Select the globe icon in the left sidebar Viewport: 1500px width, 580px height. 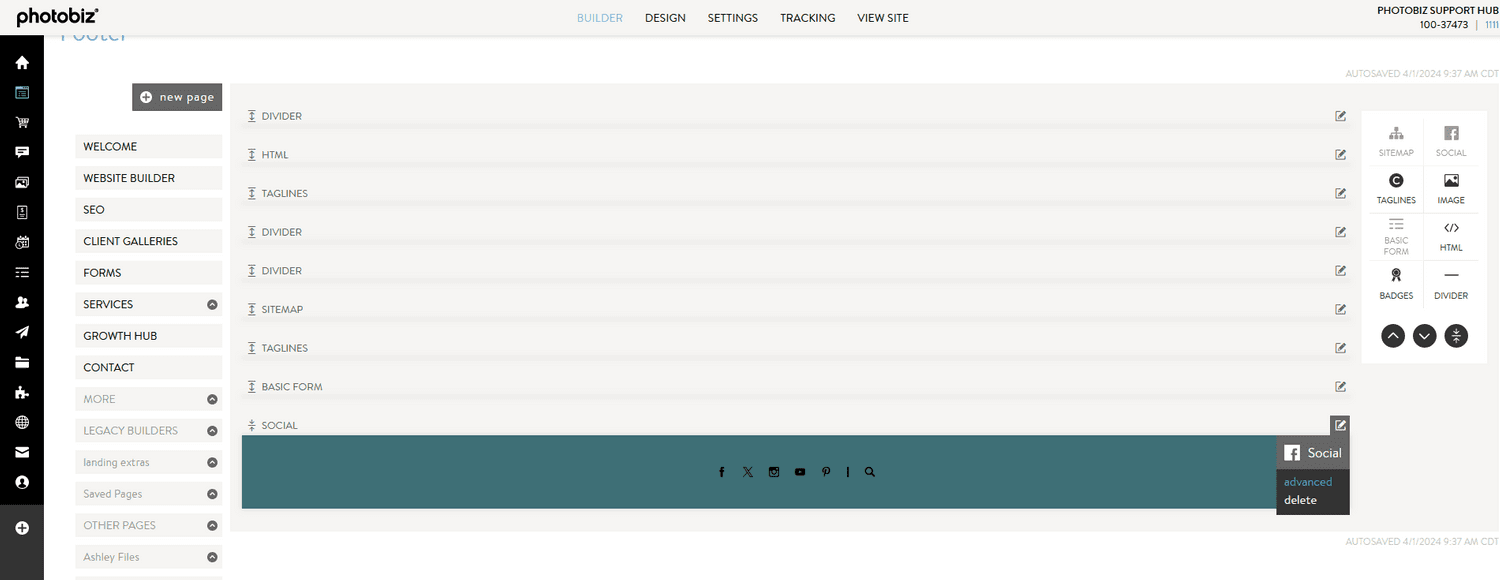coord(22,421)
